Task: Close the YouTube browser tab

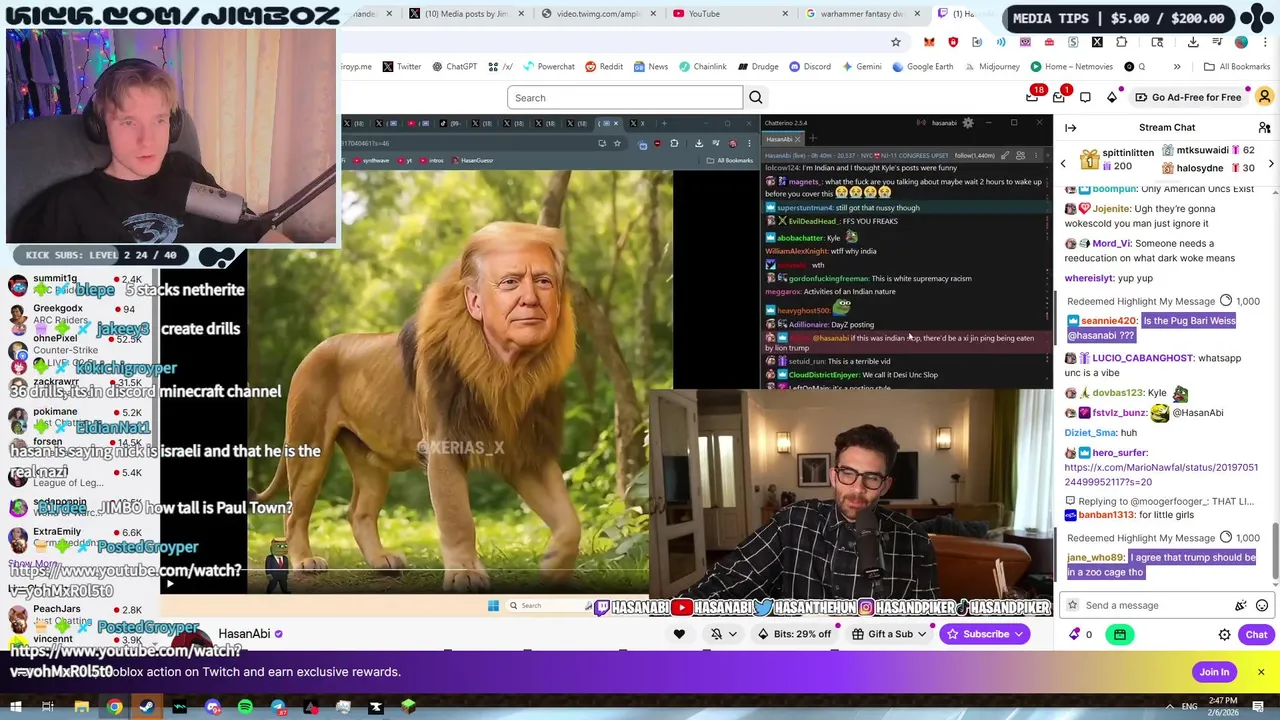Action: click(785, 14)
